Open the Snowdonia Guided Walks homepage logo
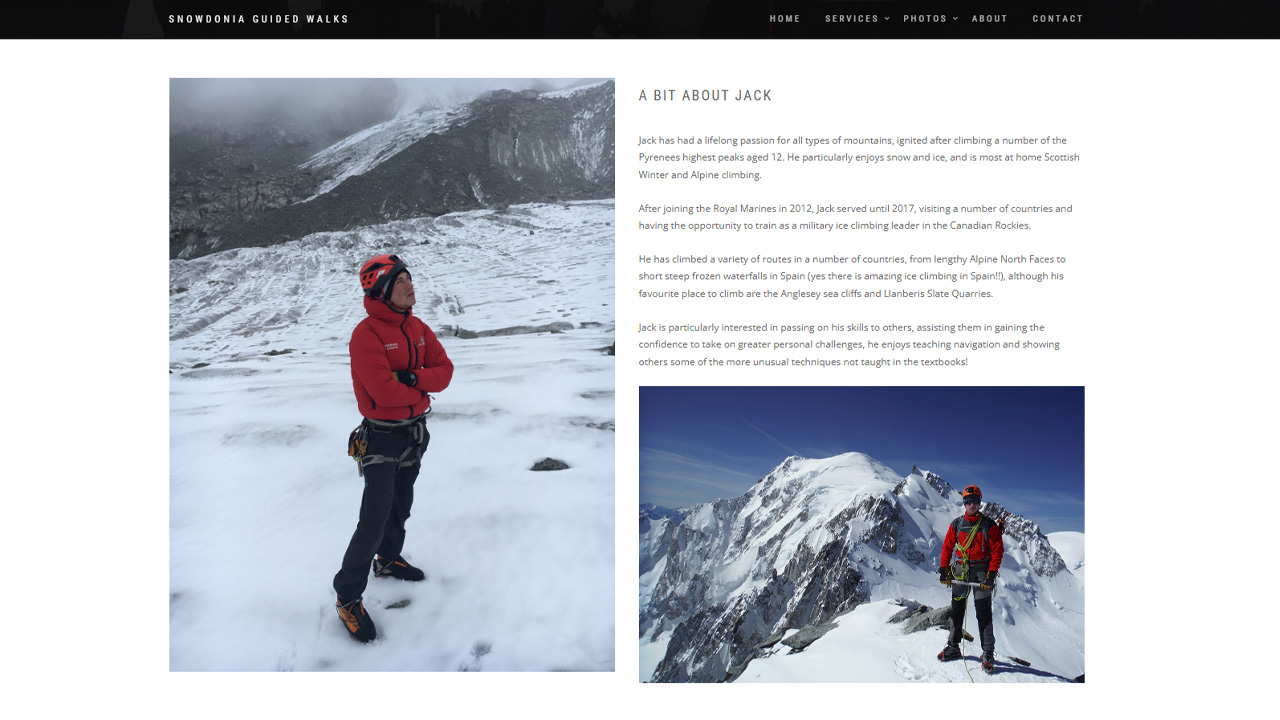 tap(259, 19)
